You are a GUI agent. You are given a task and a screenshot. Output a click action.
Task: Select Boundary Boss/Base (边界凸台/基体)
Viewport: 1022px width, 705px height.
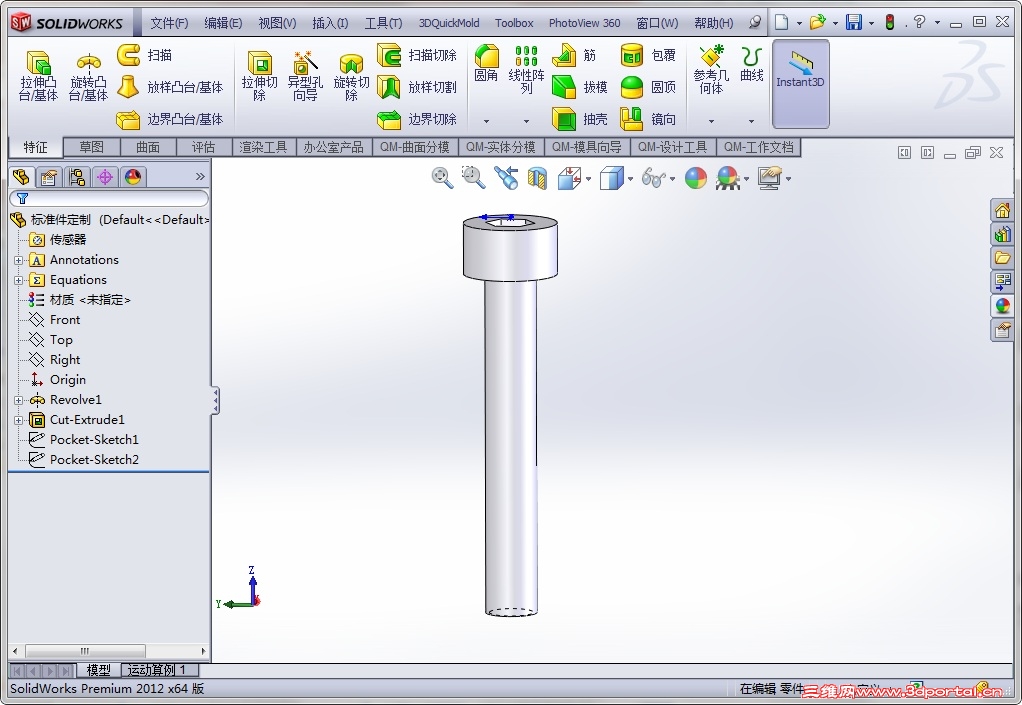pos(170,119)
